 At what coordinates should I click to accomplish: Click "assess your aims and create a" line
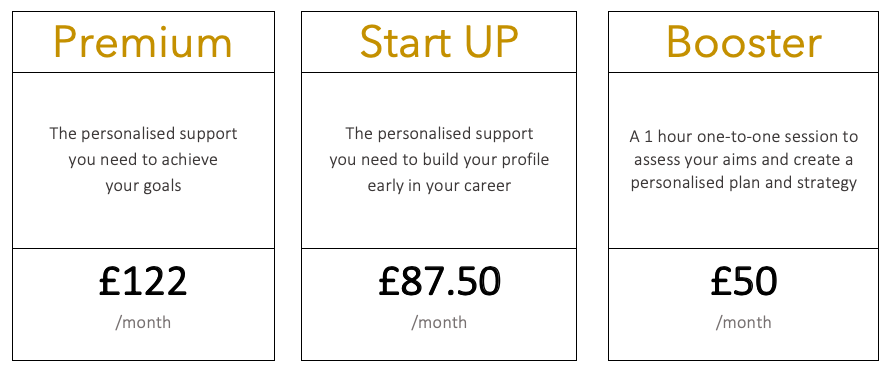pyautogui.click(x=744, y=160)
